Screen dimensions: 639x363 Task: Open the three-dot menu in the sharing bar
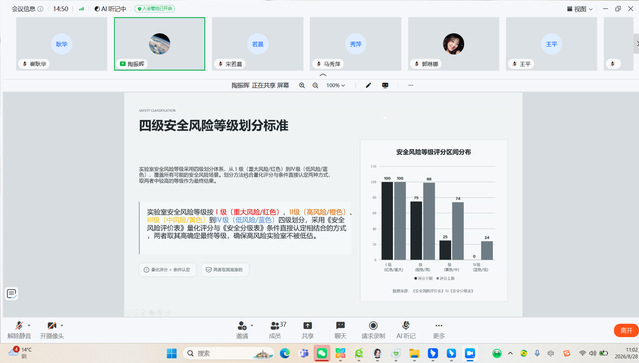pyautogui.click(x=410, y=86)
